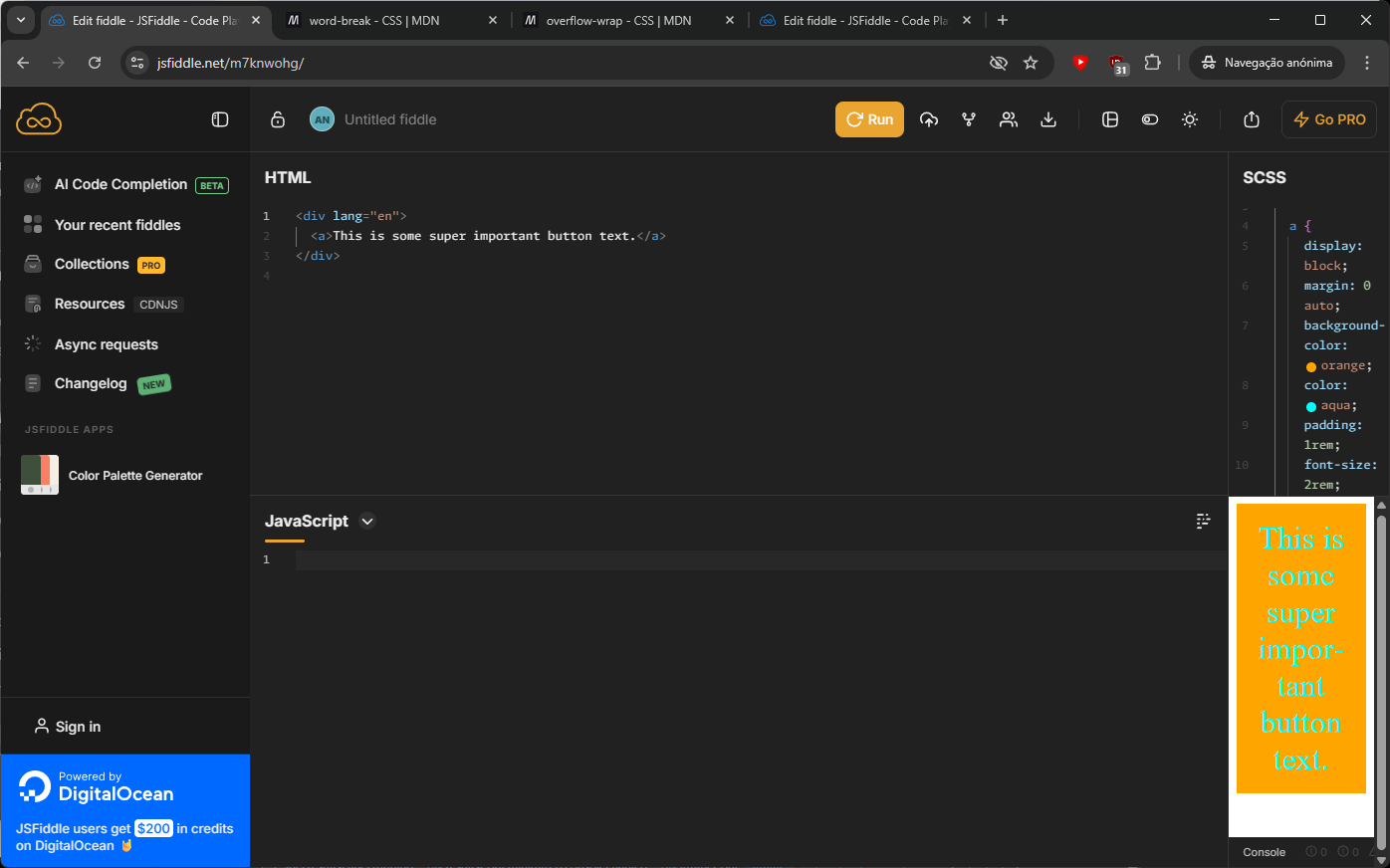
Task: Go back in browser
Action: point(23,63)
